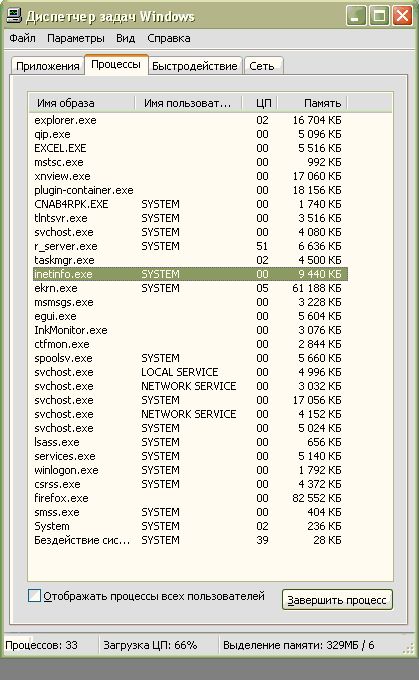Sort by the Имя образа column header

click(x=82, y=103)
